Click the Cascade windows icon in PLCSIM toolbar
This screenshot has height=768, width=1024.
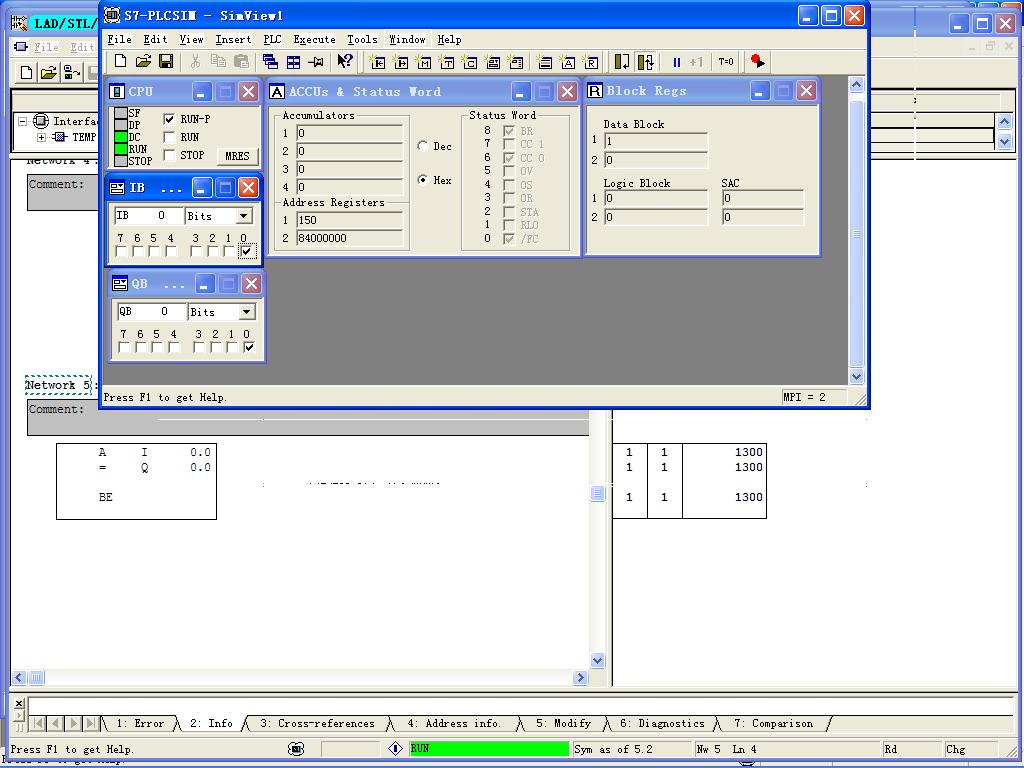coord(270,61)
